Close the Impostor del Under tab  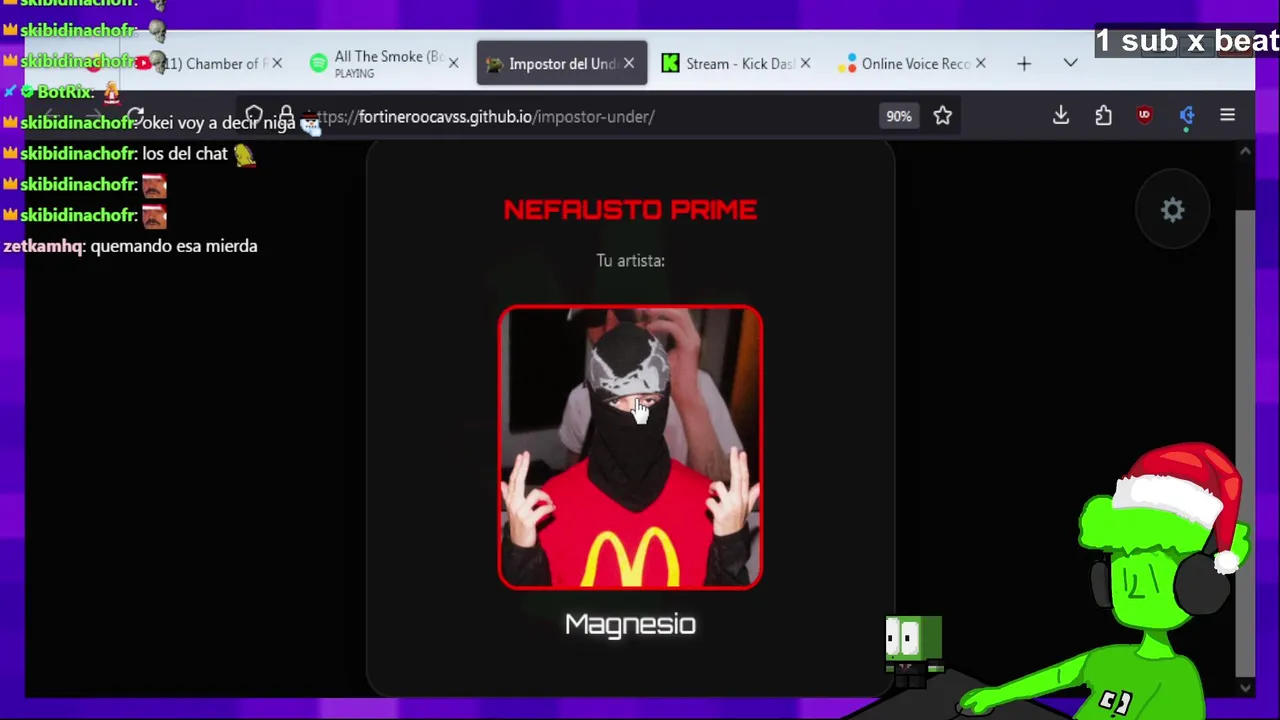pos(628,64)
